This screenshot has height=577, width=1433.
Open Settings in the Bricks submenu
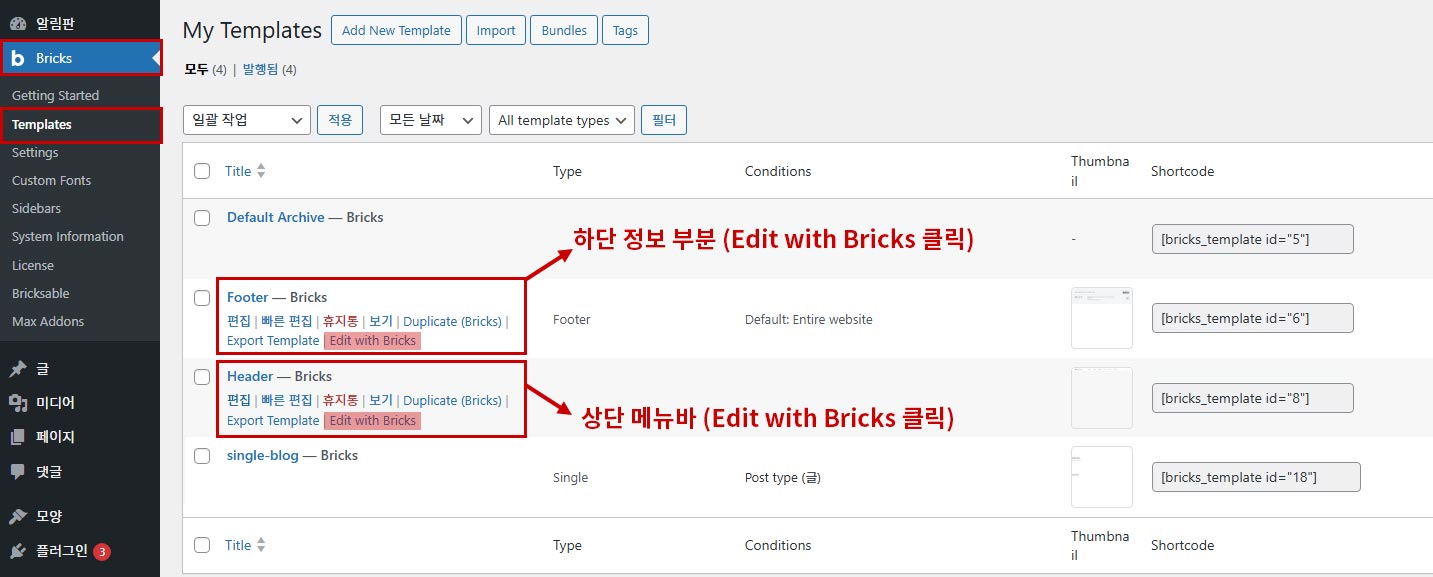[x=35, y=153]
